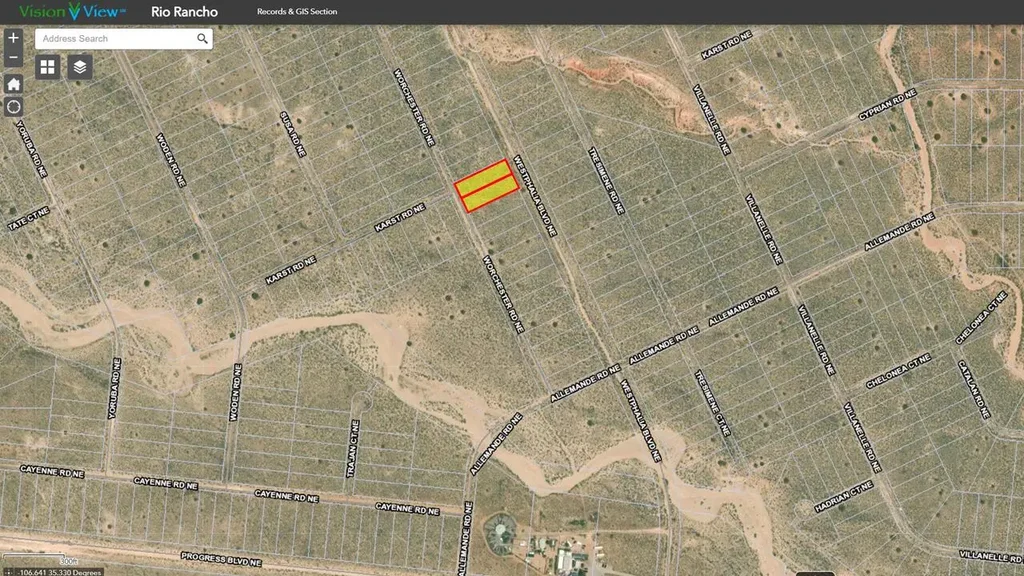The height and width of the screenshot is (576, 1024).
Task: Click the Records & GIS Section text
Action: click(297, 12)
